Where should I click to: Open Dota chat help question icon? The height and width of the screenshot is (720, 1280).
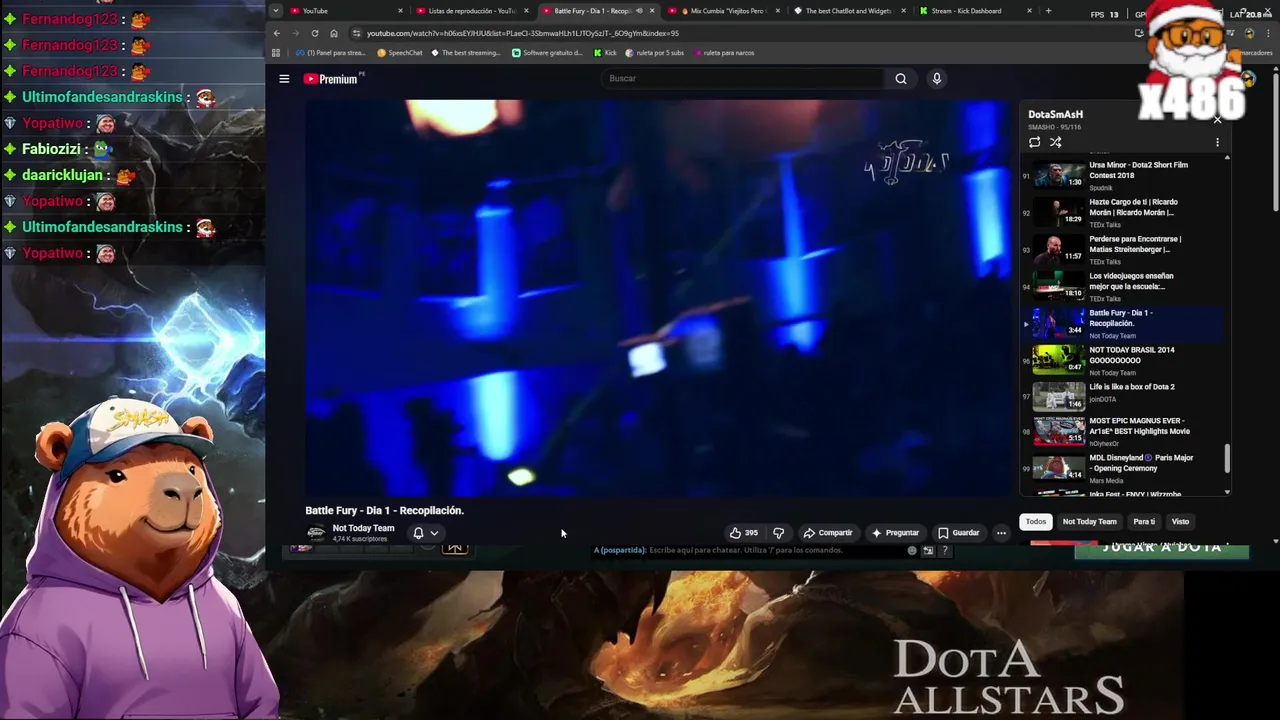[x=945, y=550]
